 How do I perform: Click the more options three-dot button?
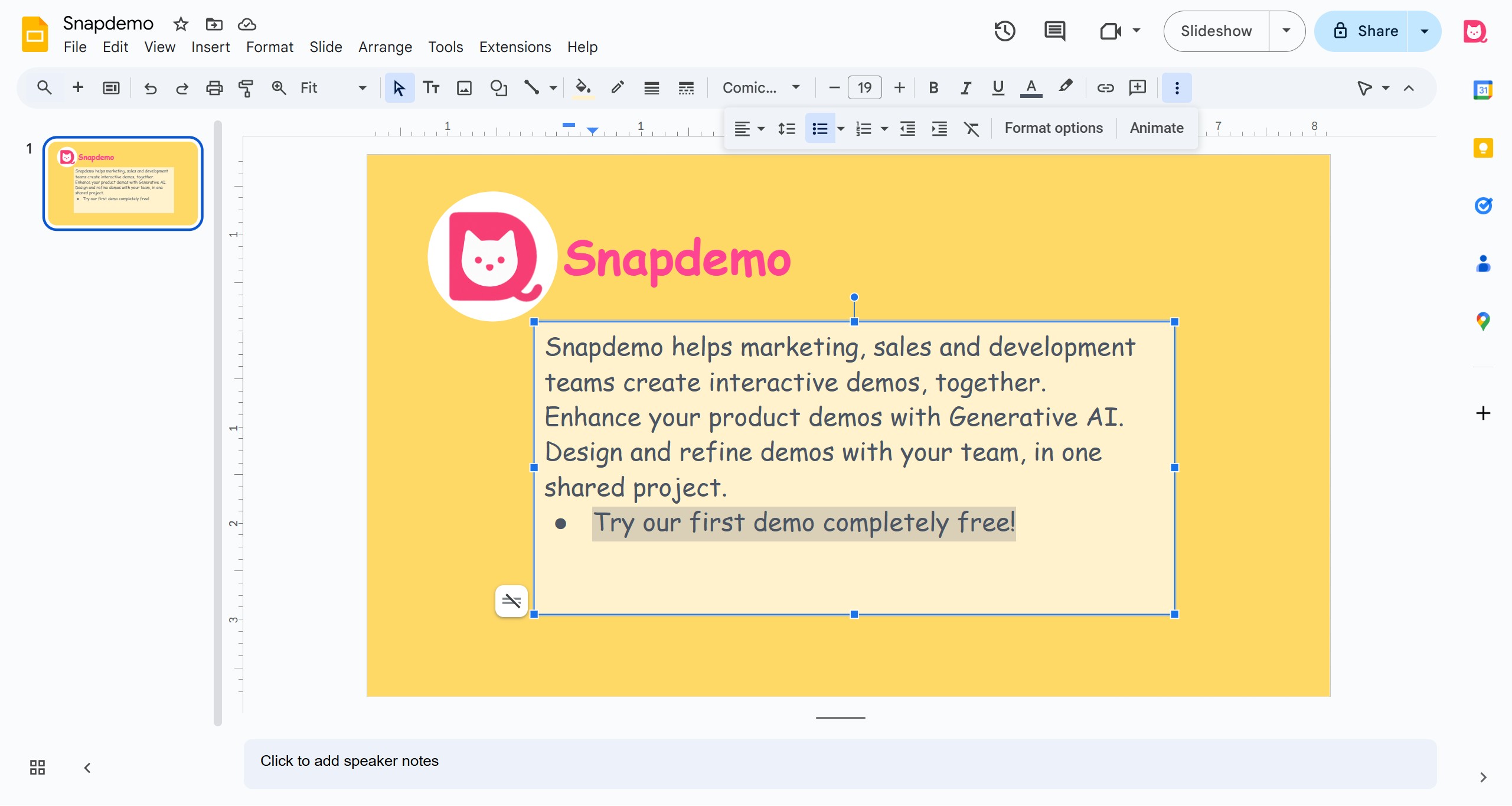click(x=1177, y=88)
